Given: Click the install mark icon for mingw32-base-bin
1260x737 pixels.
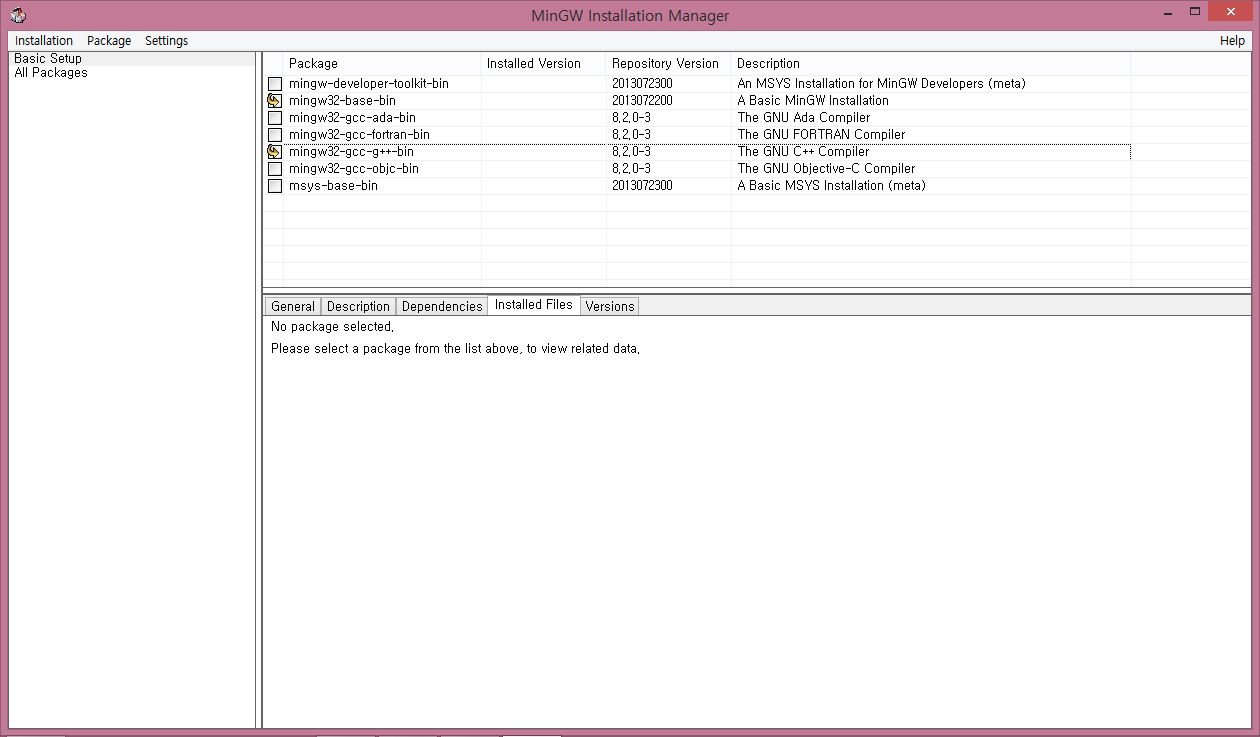Looking at the screenshot, I should 275,101.
